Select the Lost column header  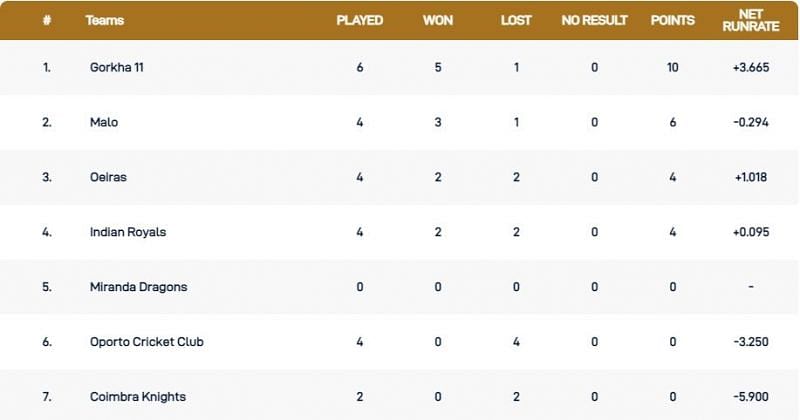click(x=516, y=20)
